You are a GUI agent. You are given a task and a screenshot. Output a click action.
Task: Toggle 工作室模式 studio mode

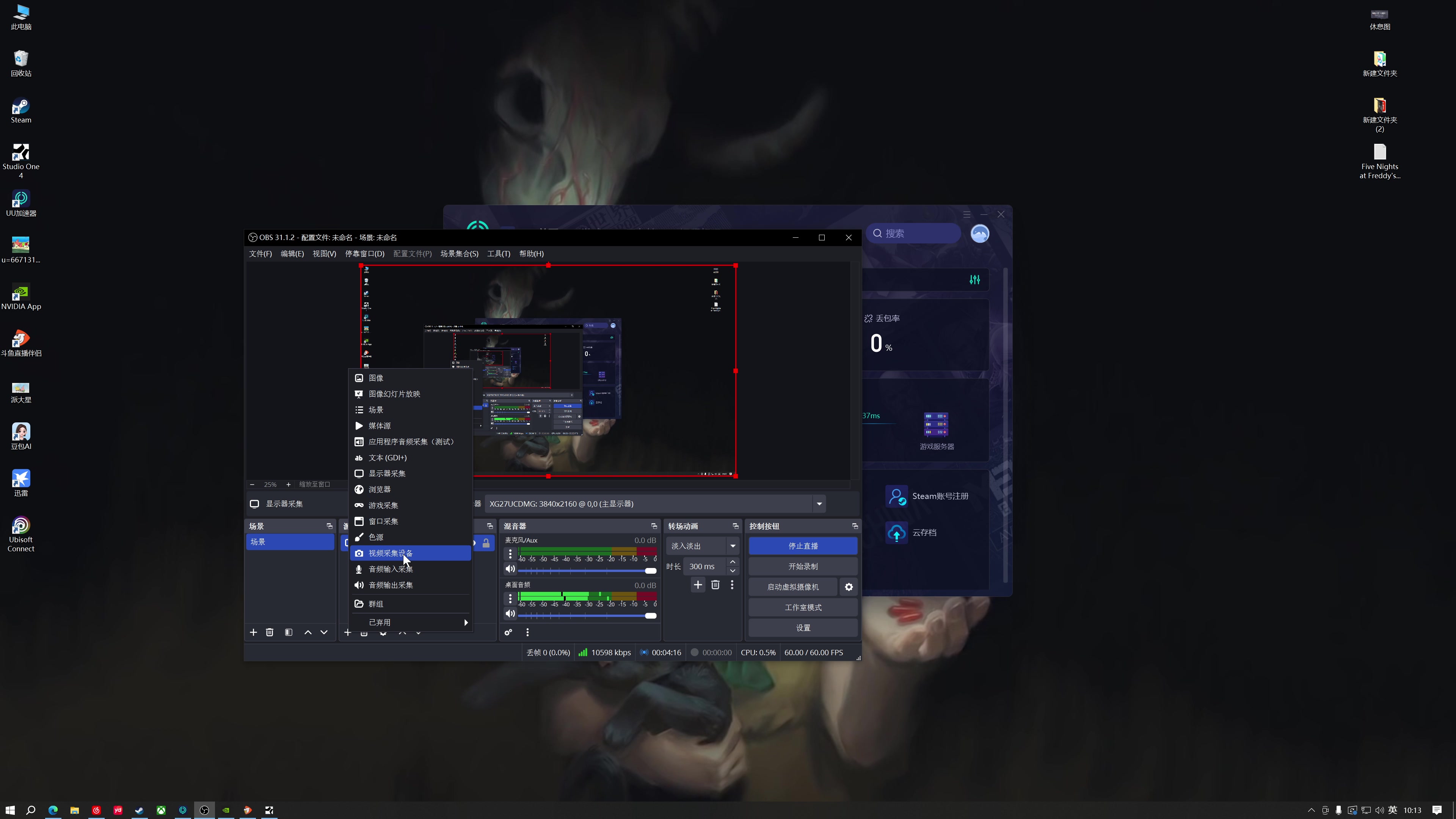[x=803, y=607]
